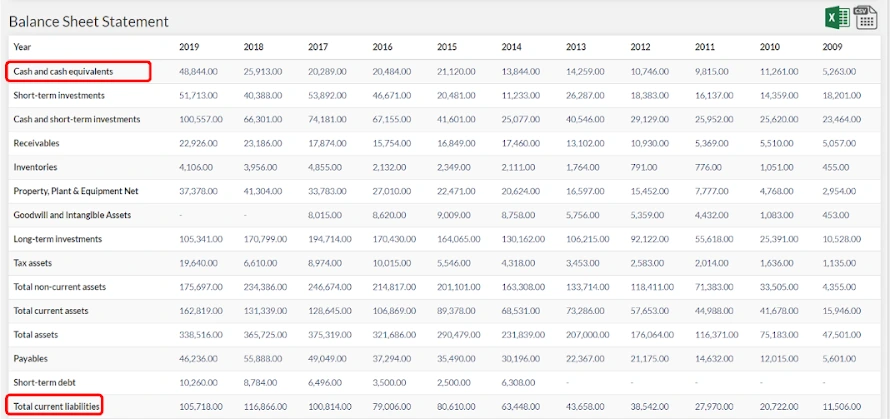This screenshot has height=419, width=890.
Task: Select the Receivables row label
Action: pos(36,143)
